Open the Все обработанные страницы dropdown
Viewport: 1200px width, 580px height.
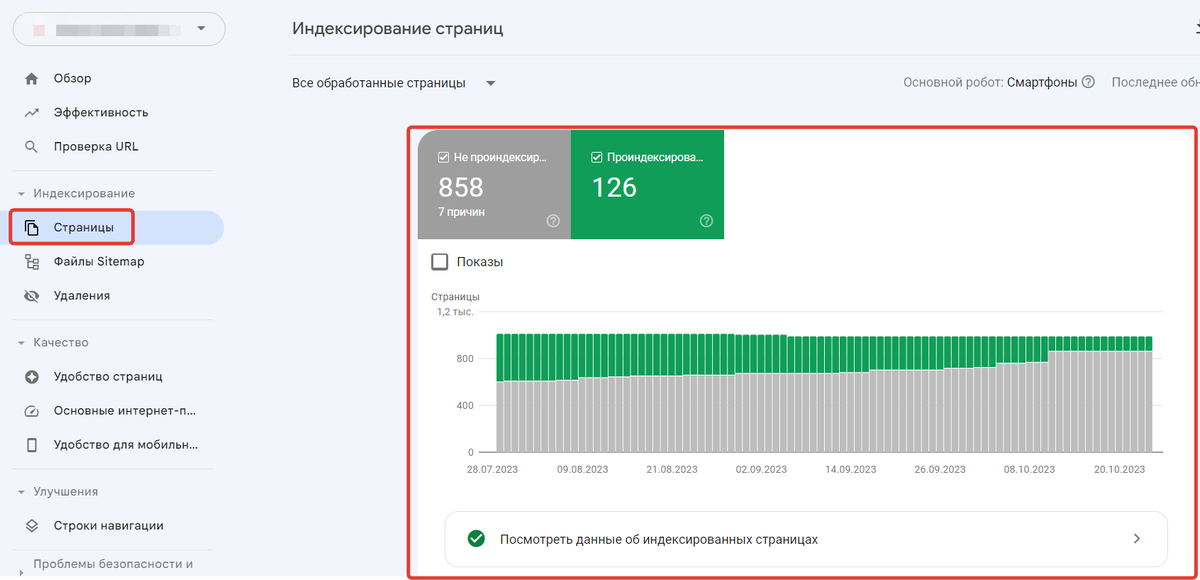pos(391,83)
